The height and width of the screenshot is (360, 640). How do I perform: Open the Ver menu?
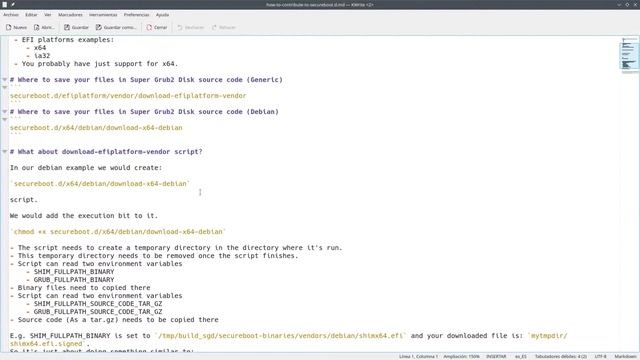point(48,15)
